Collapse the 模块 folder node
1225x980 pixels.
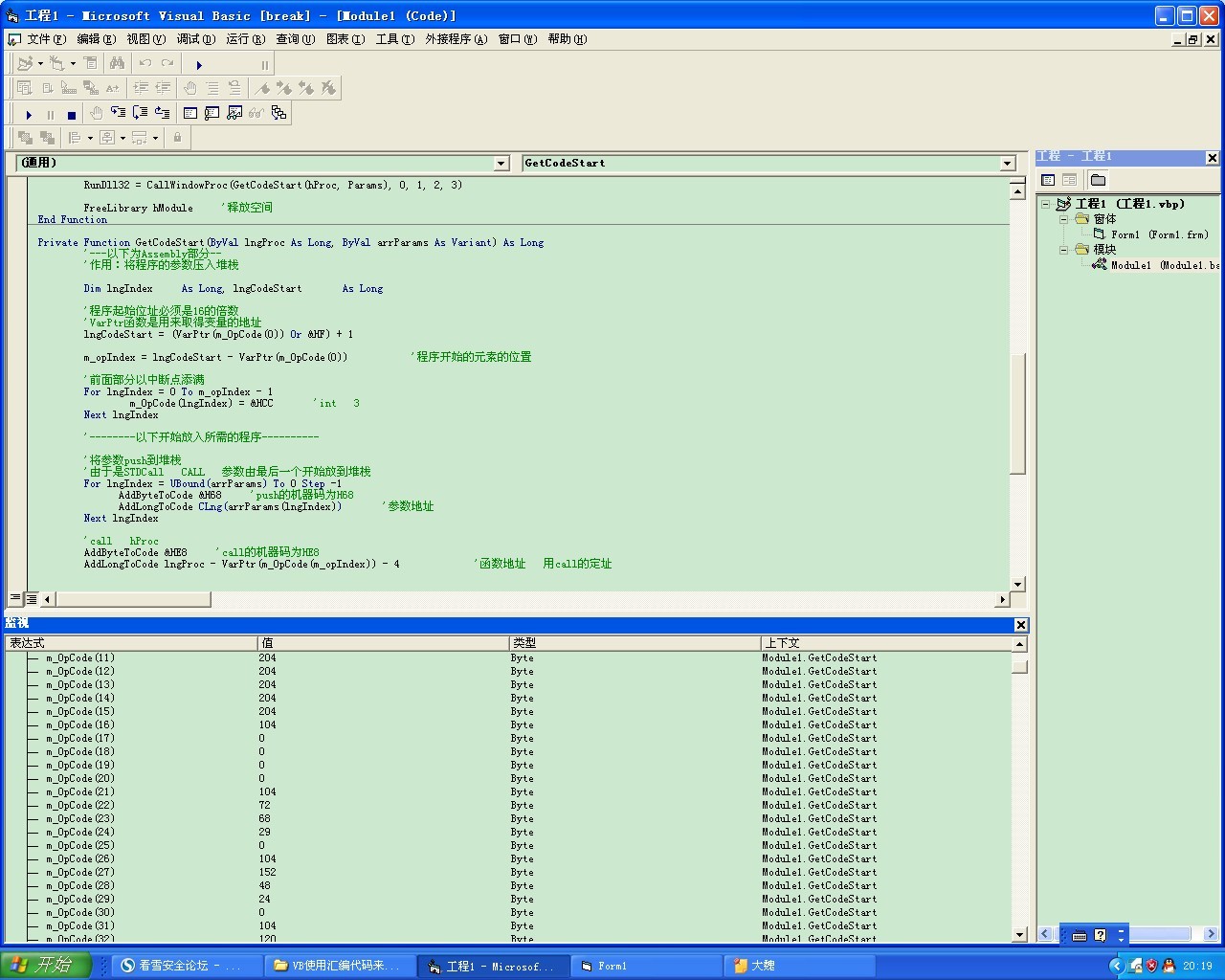click(x=1063, y=250)
